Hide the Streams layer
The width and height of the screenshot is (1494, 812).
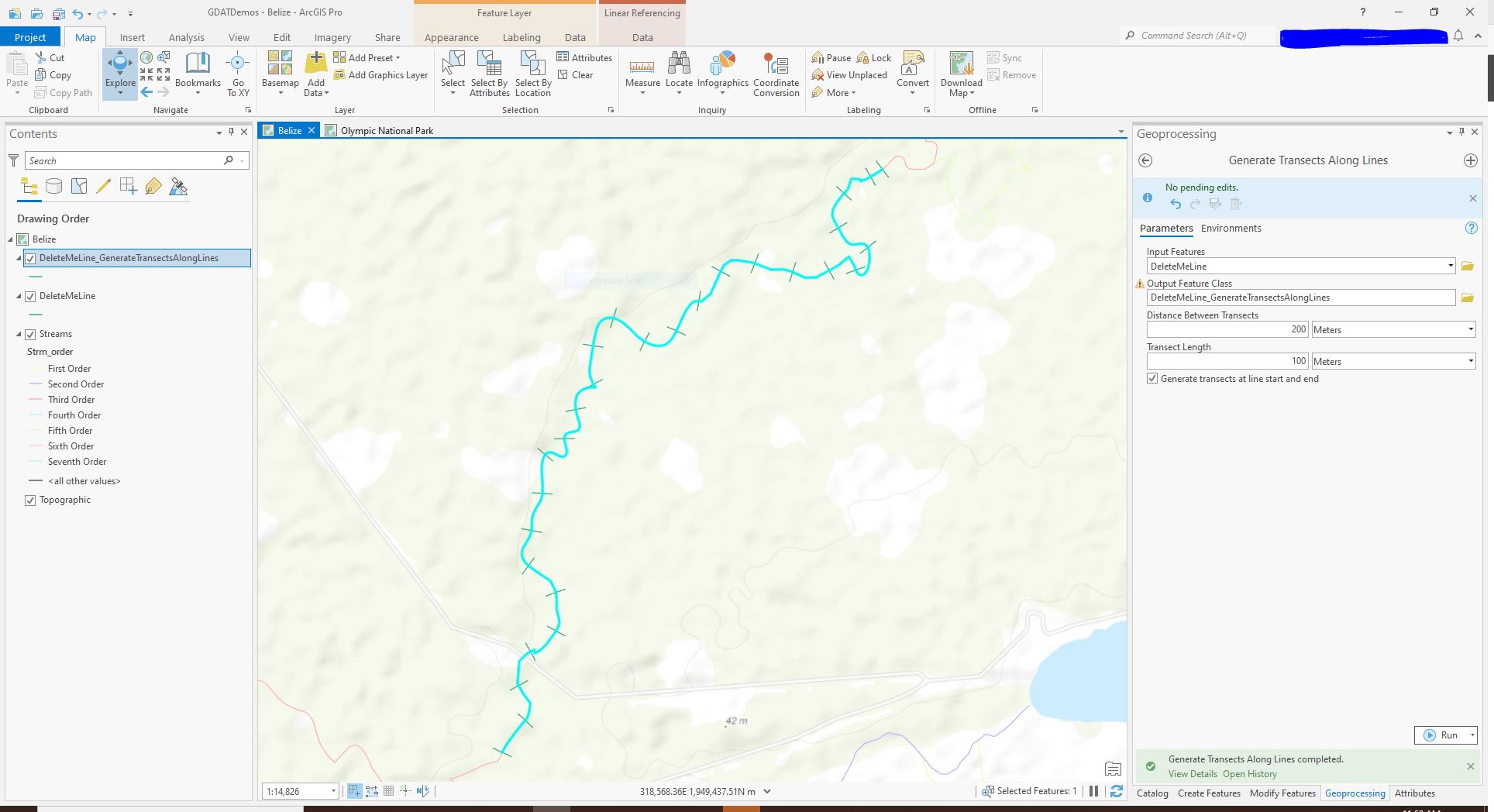tap(30, 334)
